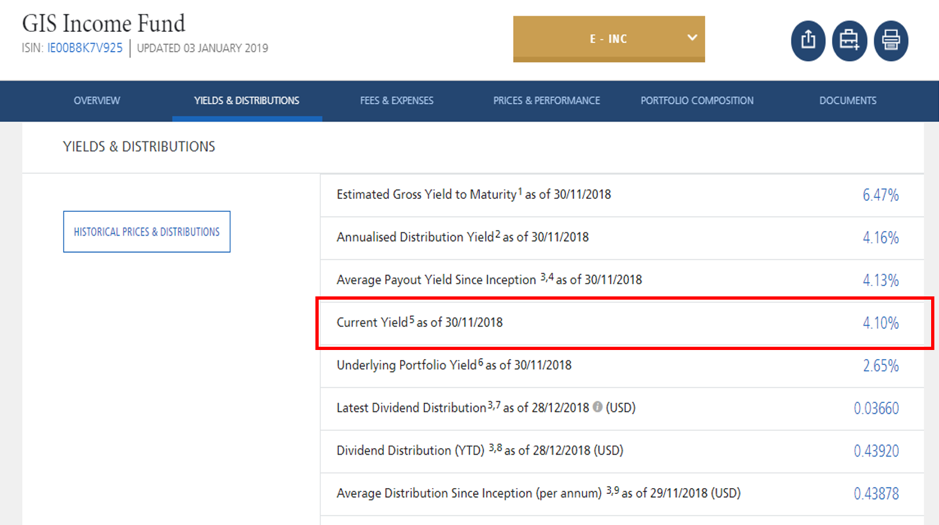
Task: Click the Historical Prices & Distributions button
Action: pyautogui.click(x=147, y=232)
